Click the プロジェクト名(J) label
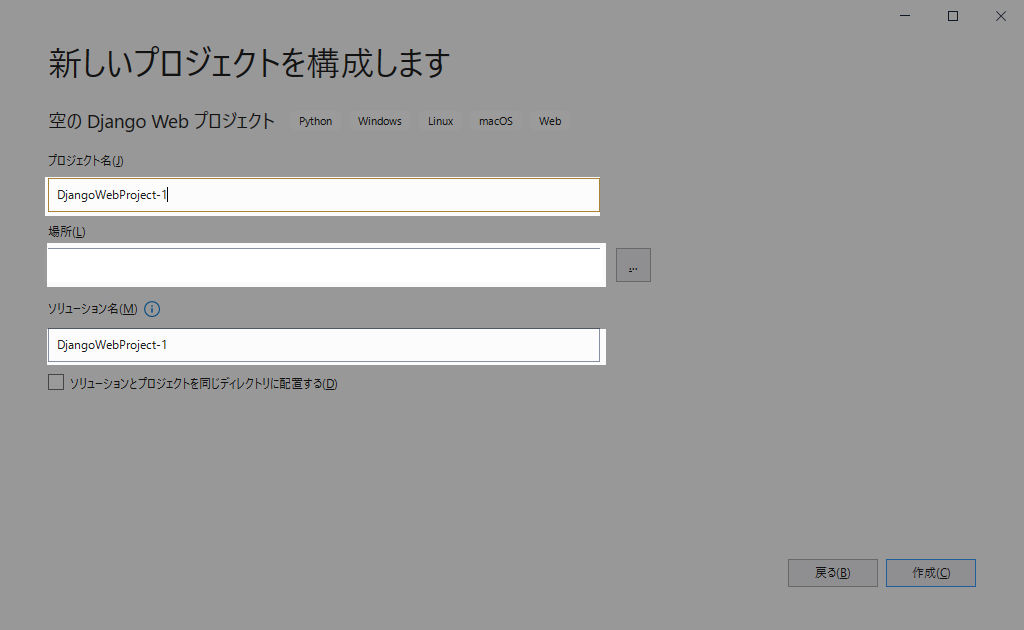The image size is (1024, 630). pyautogui.click(x=86, y=161)
